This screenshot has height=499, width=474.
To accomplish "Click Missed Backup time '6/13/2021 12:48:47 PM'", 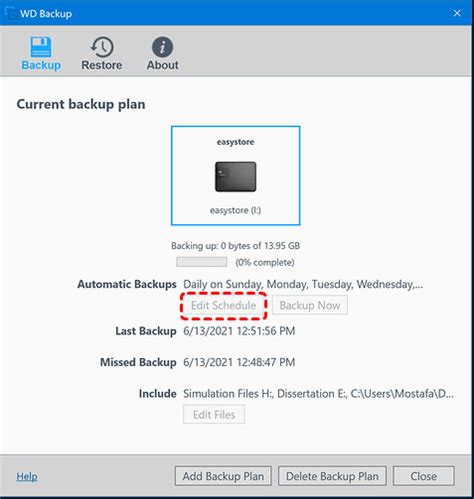I will point(239,362).
